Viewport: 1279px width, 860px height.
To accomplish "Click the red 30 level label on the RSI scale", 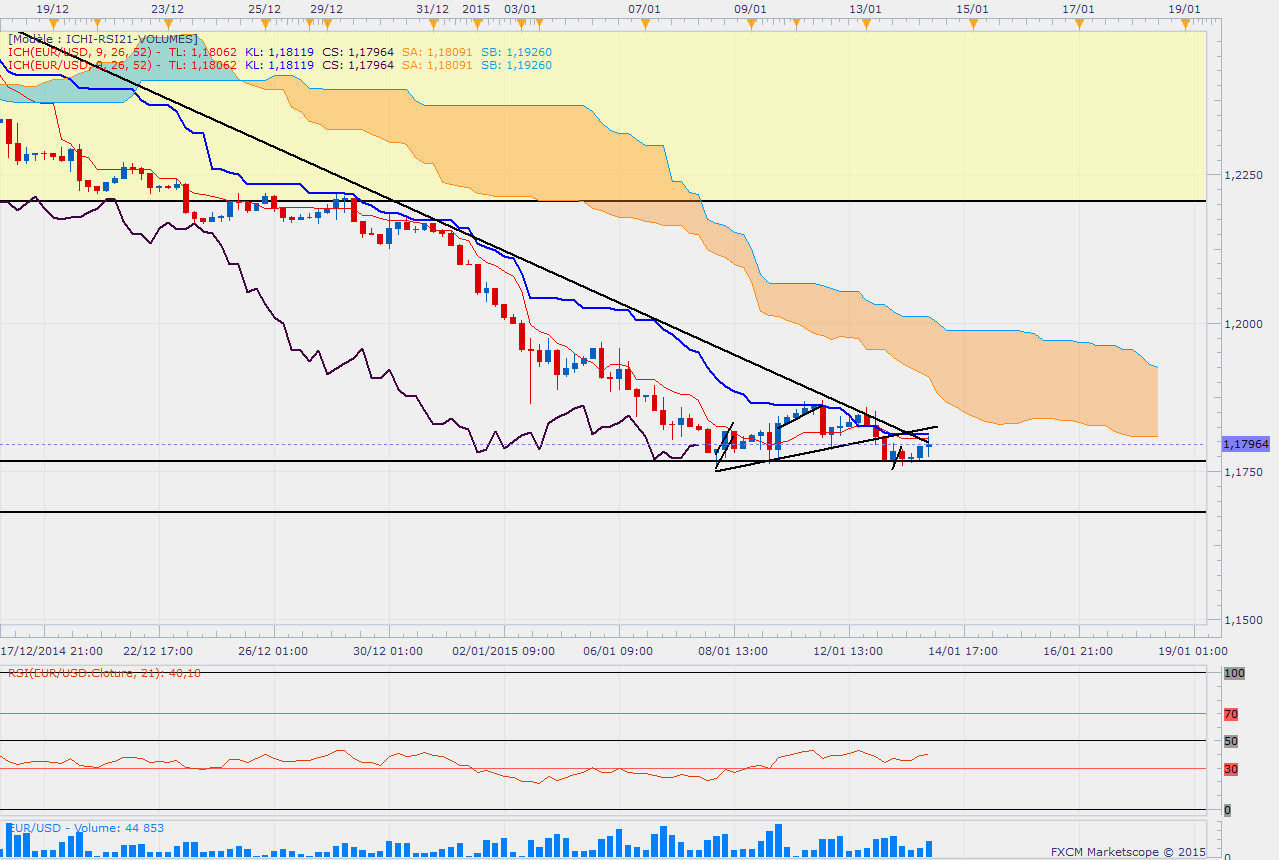I will 1231,768.
